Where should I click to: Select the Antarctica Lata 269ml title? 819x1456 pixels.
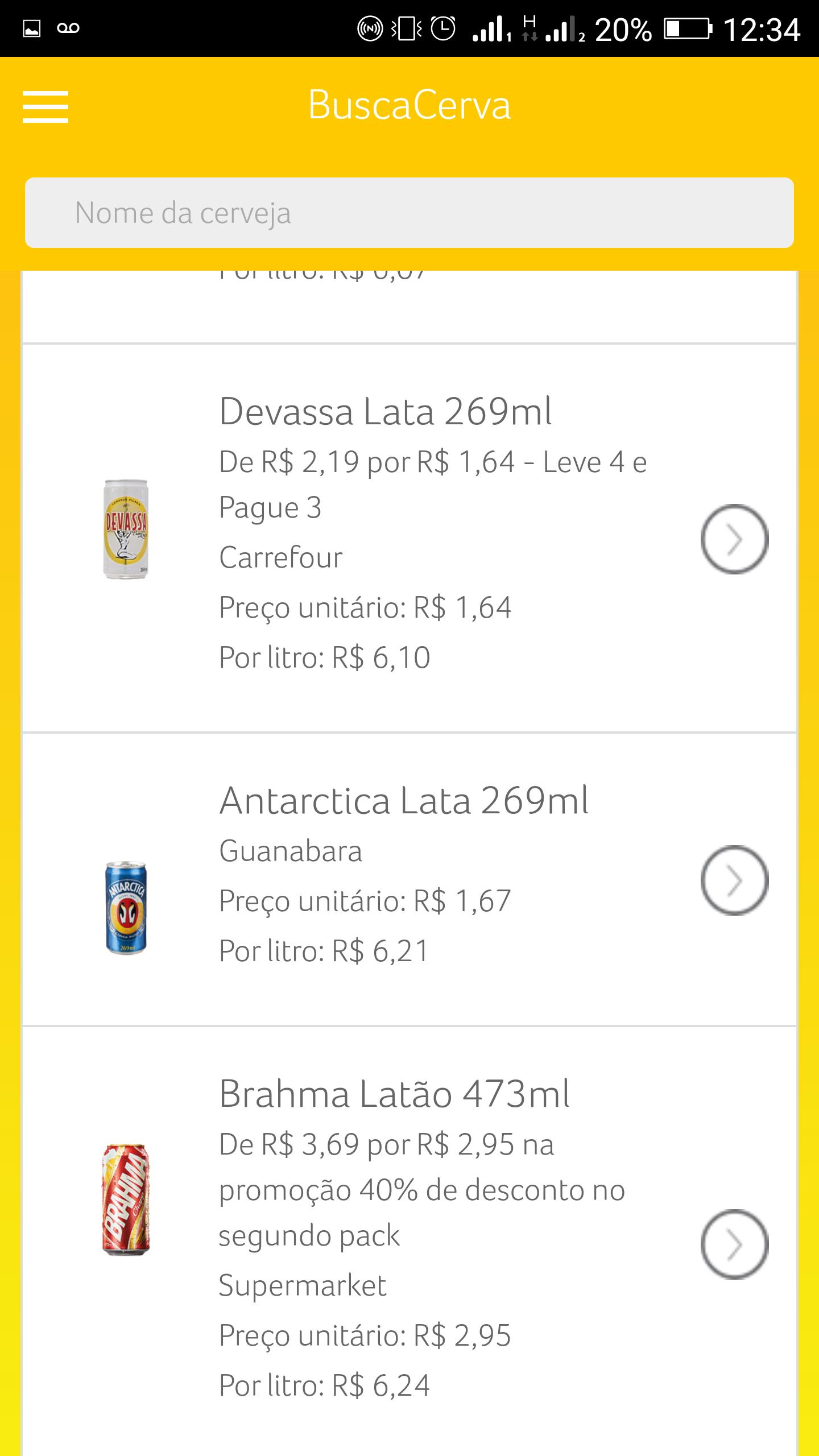coord(404,801)
